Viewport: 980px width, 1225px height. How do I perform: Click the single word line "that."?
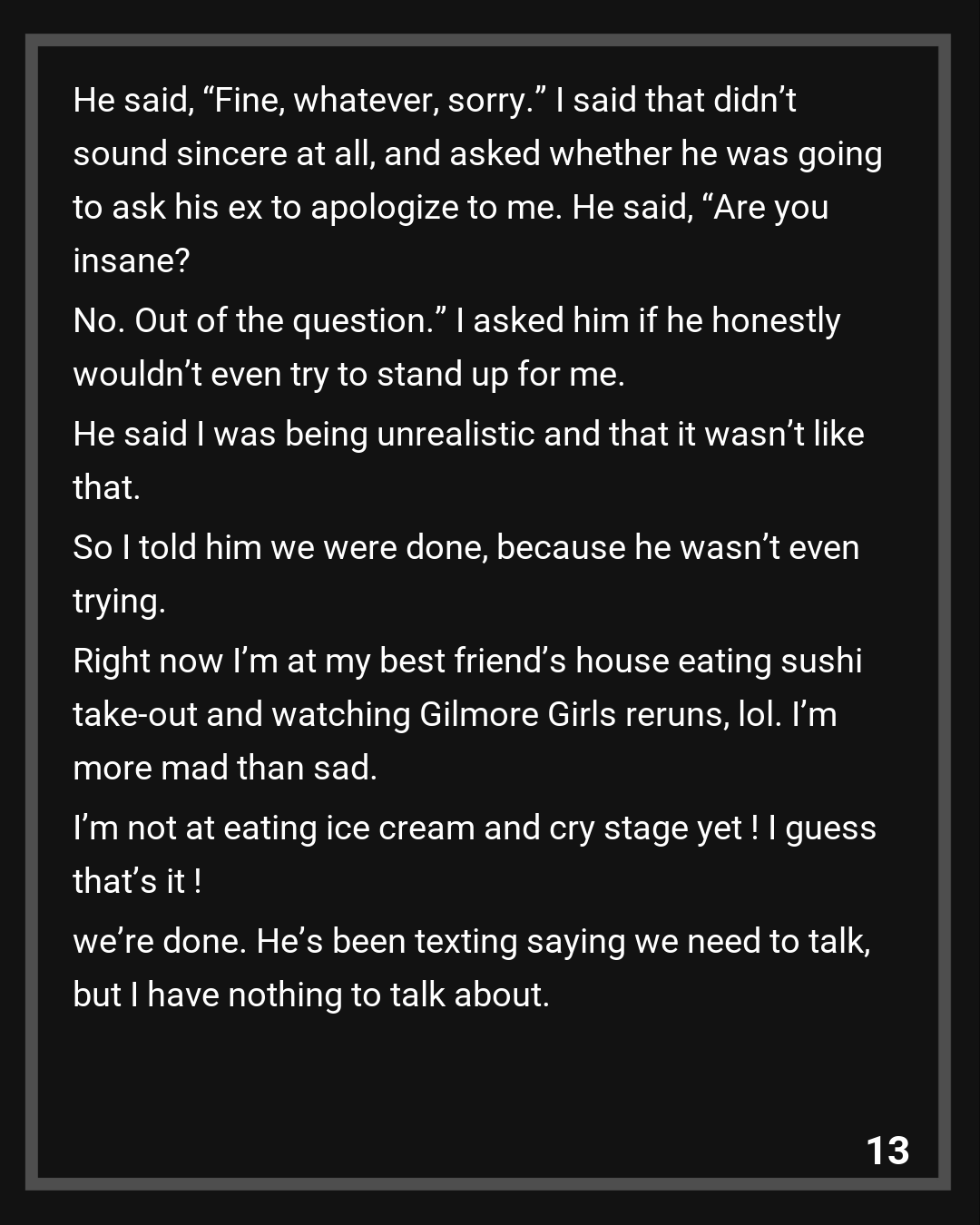click(x=107, y=488)
